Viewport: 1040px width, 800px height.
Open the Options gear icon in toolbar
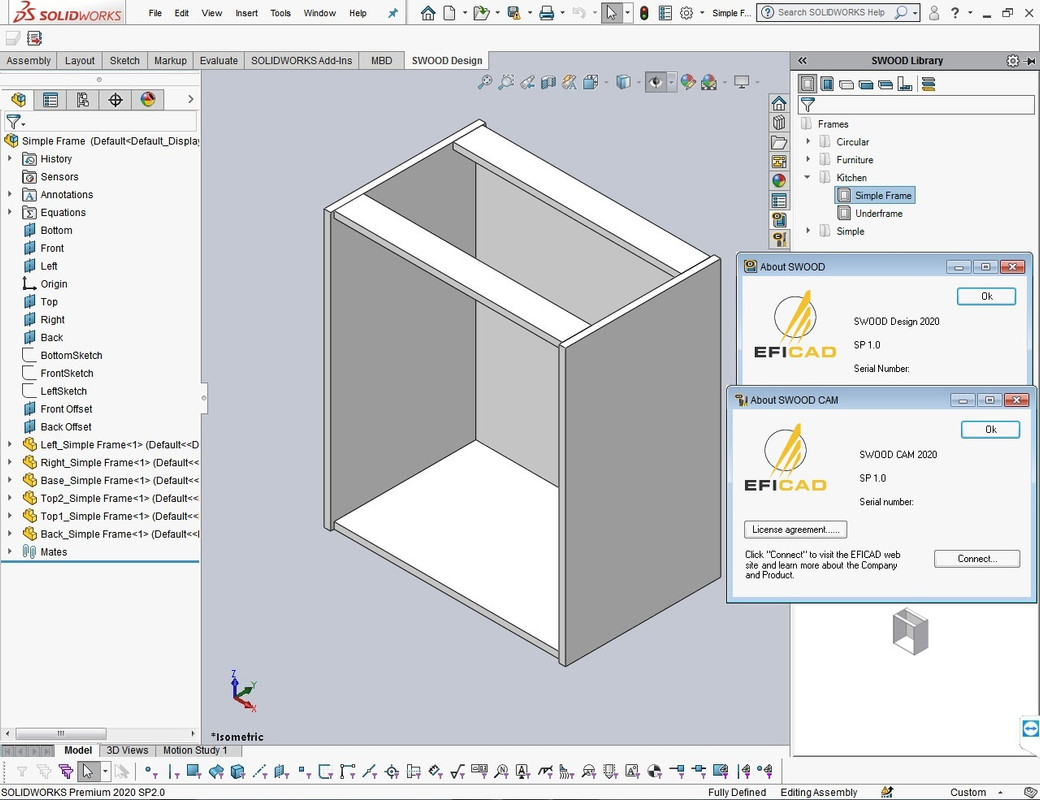686,13
